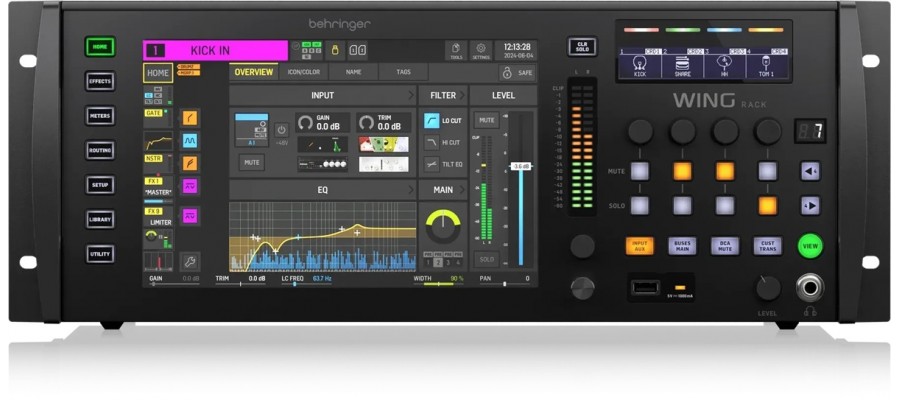Expand the INPUT section chevron
900x400 pixels.
(410, 95)
